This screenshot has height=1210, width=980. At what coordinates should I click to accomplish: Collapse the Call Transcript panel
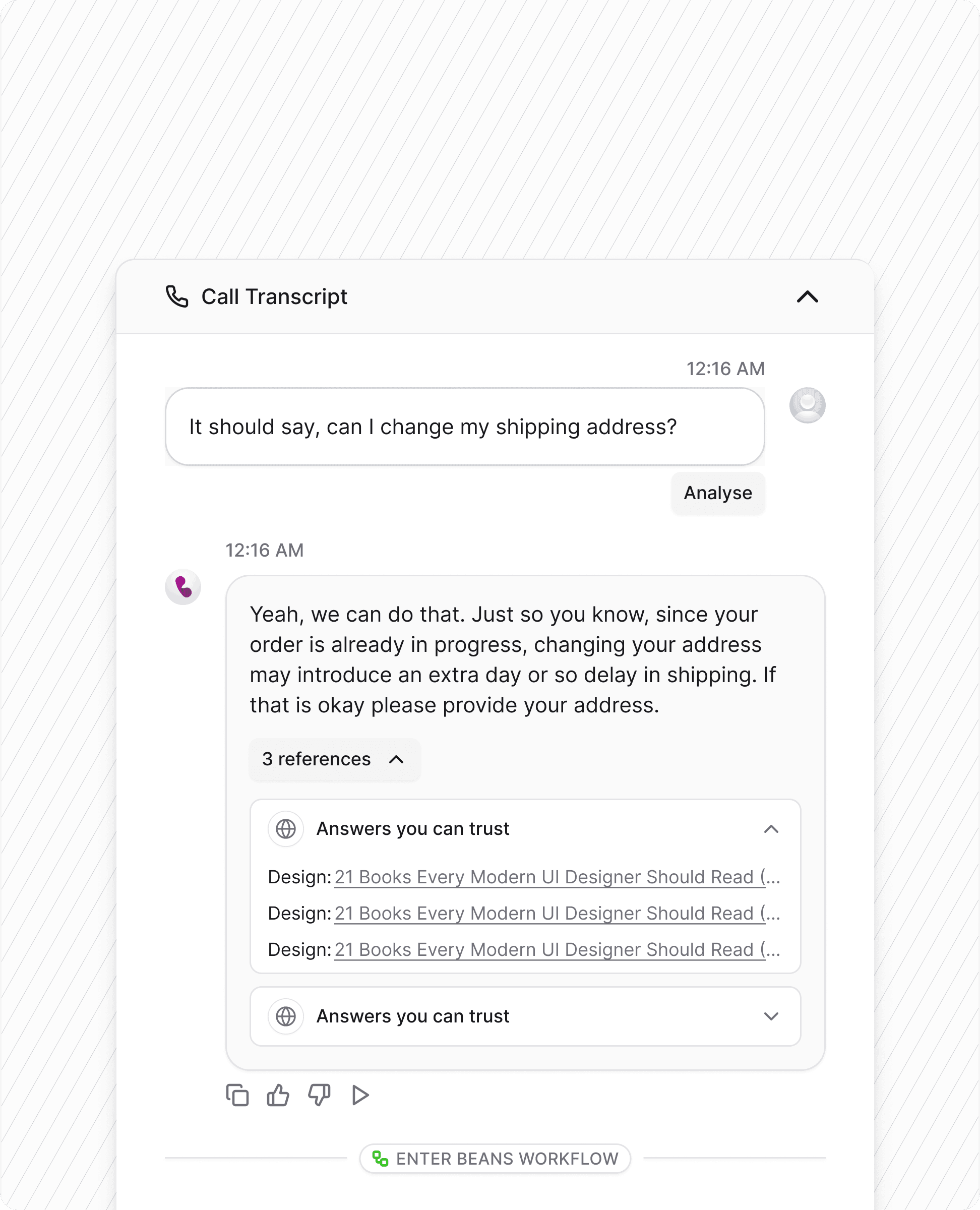807,296
